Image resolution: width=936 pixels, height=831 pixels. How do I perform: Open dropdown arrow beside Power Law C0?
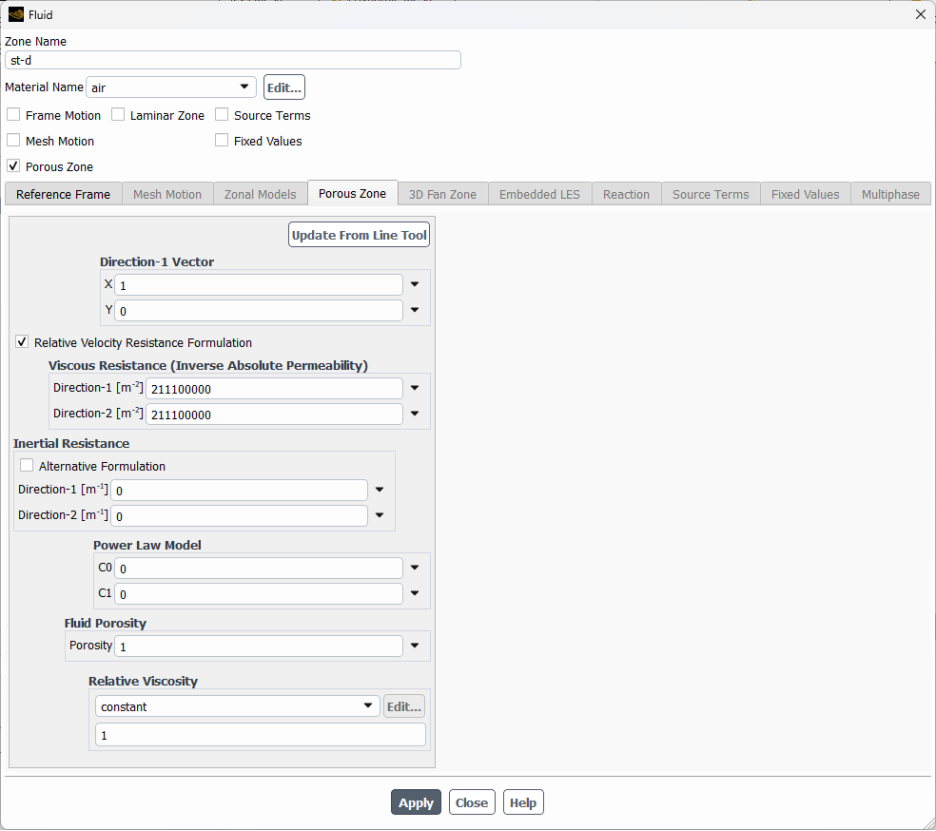coord(415,568)
